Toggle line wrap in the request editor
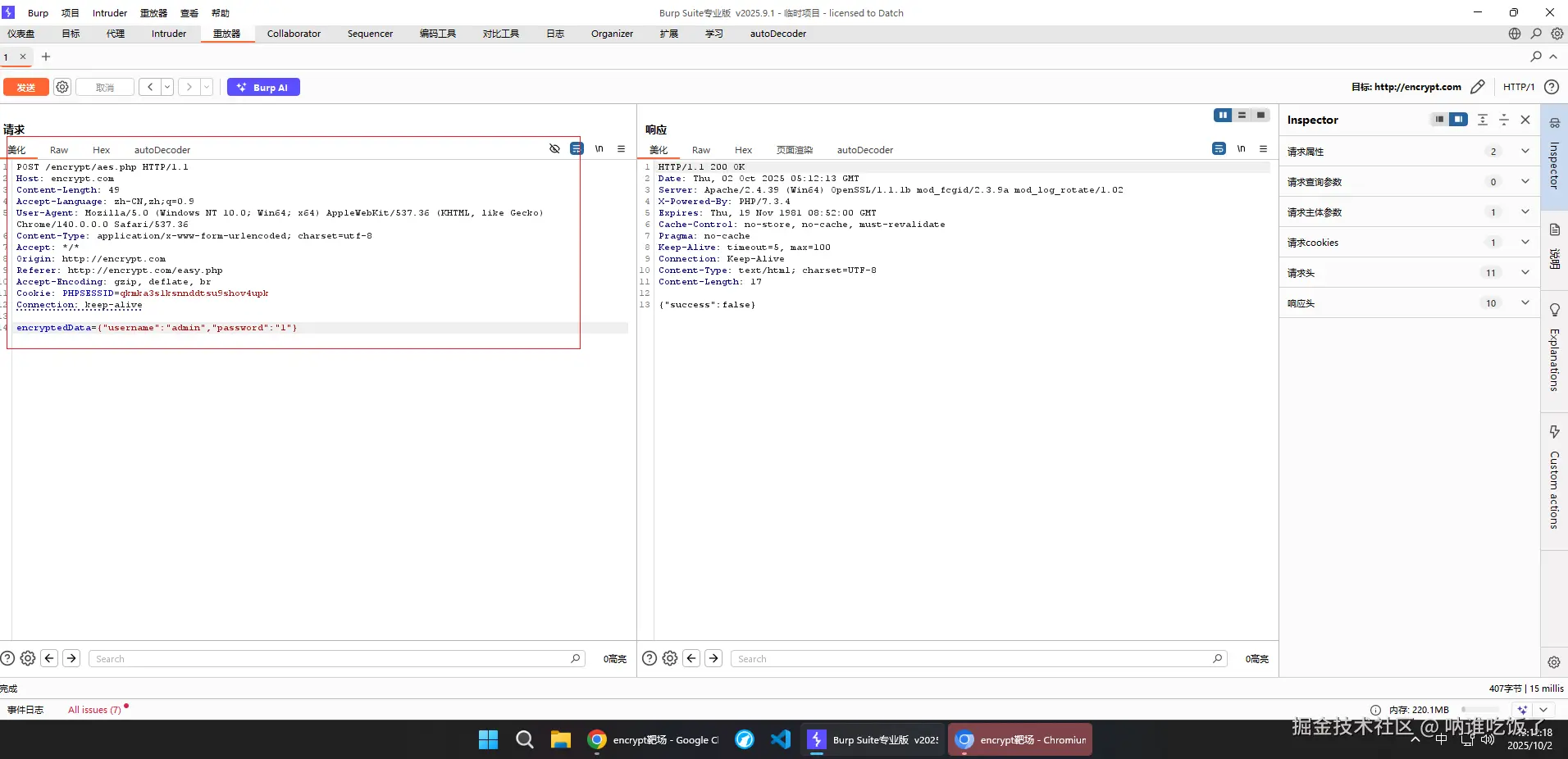Viewport: 1568px width, 759px height. point(577,148)
